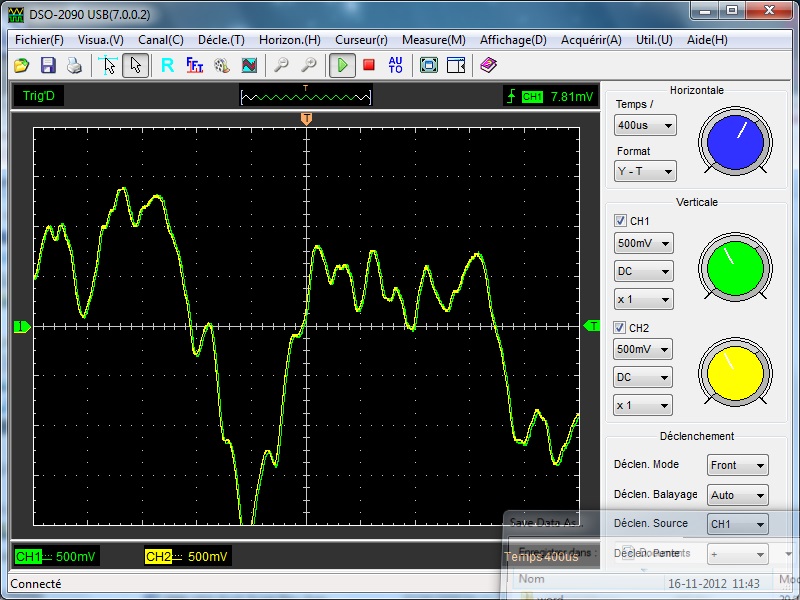Click the cyan R reference icon
The height and width of the screenshot is (600, 800).
pyautogui.click(x=167, y=66)
